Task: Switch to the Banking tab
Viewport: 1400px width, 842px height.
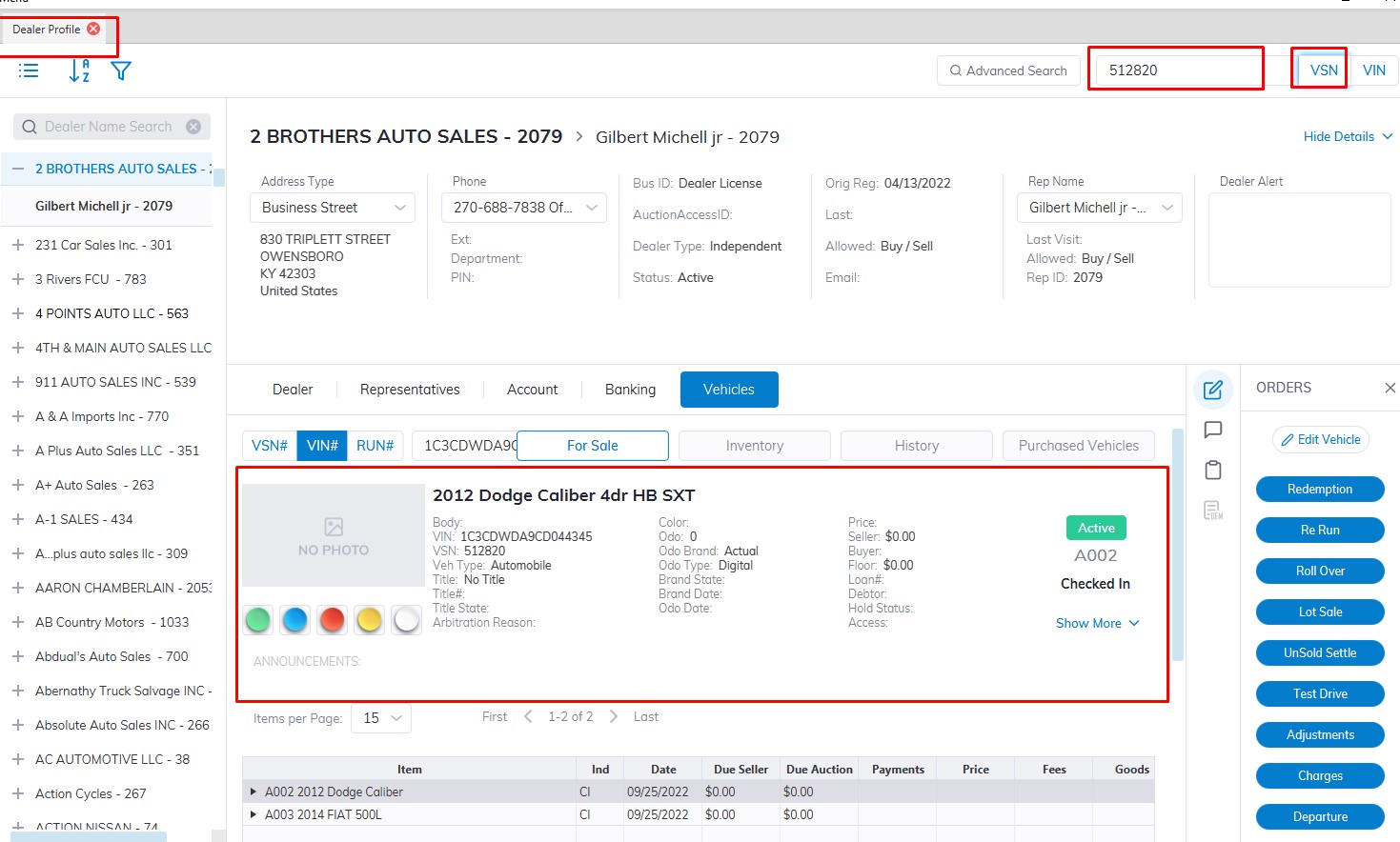Action: point(630,390)
